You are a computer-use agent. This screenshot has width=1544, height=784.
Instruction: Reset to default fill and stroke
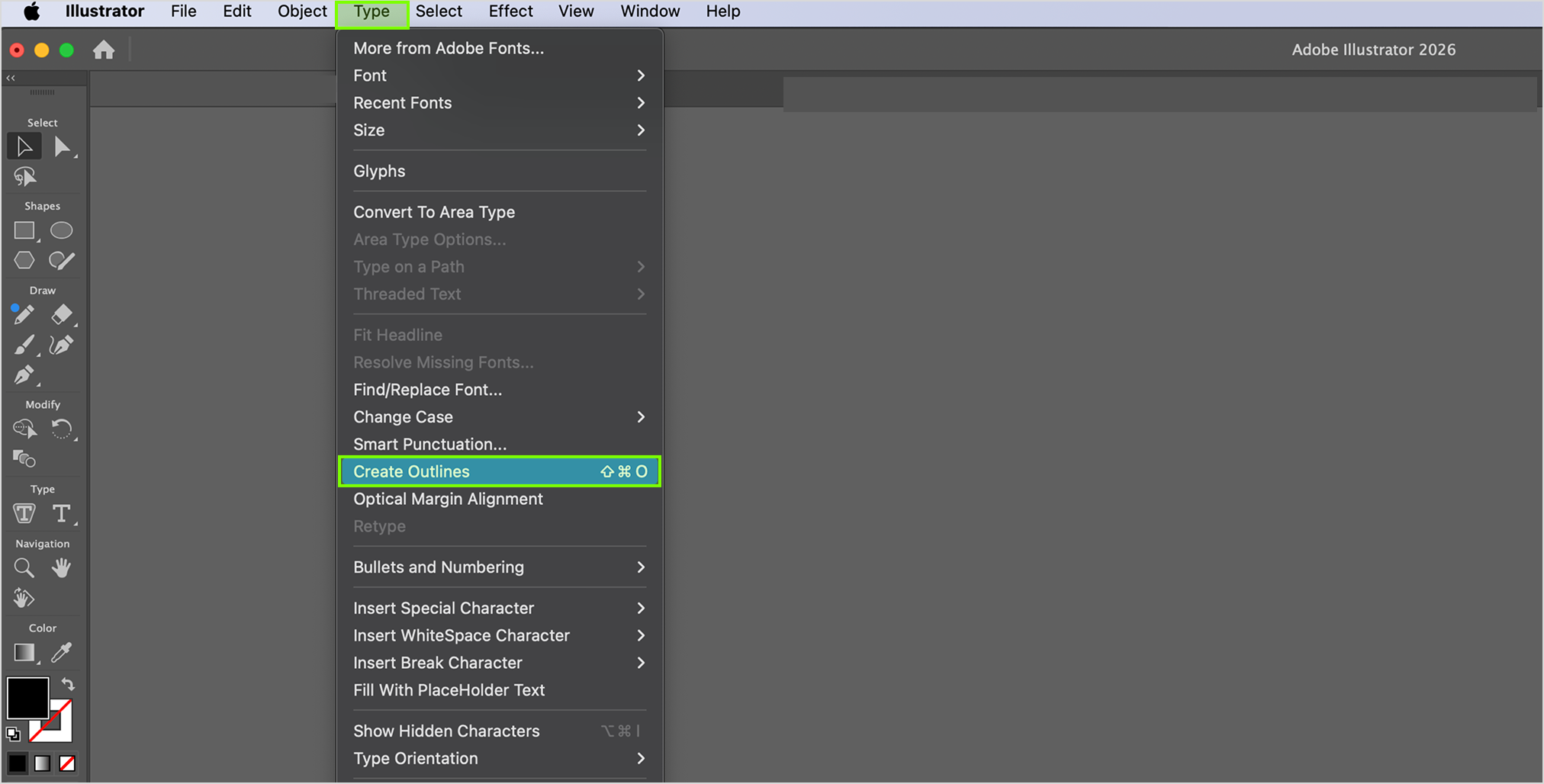click(13, 734)
